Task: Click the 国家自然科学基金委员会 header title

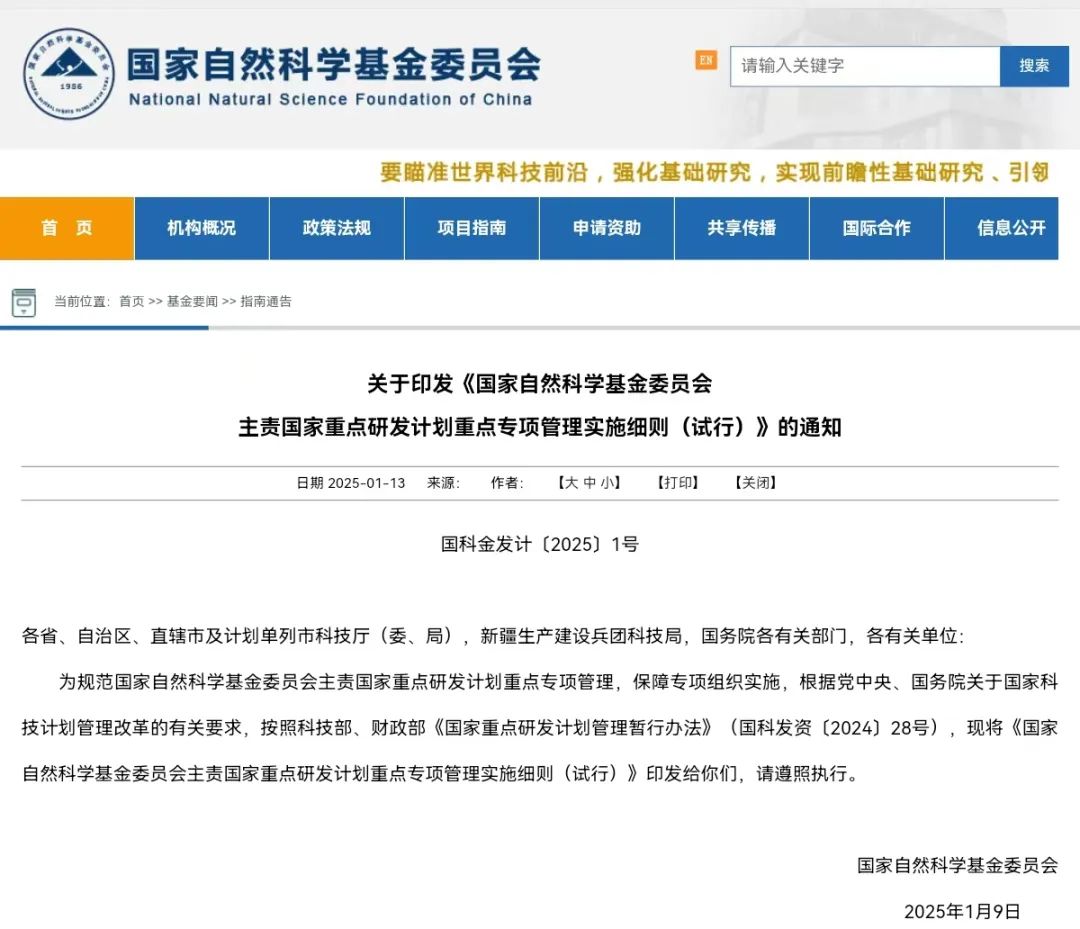Action: [334, 65]
